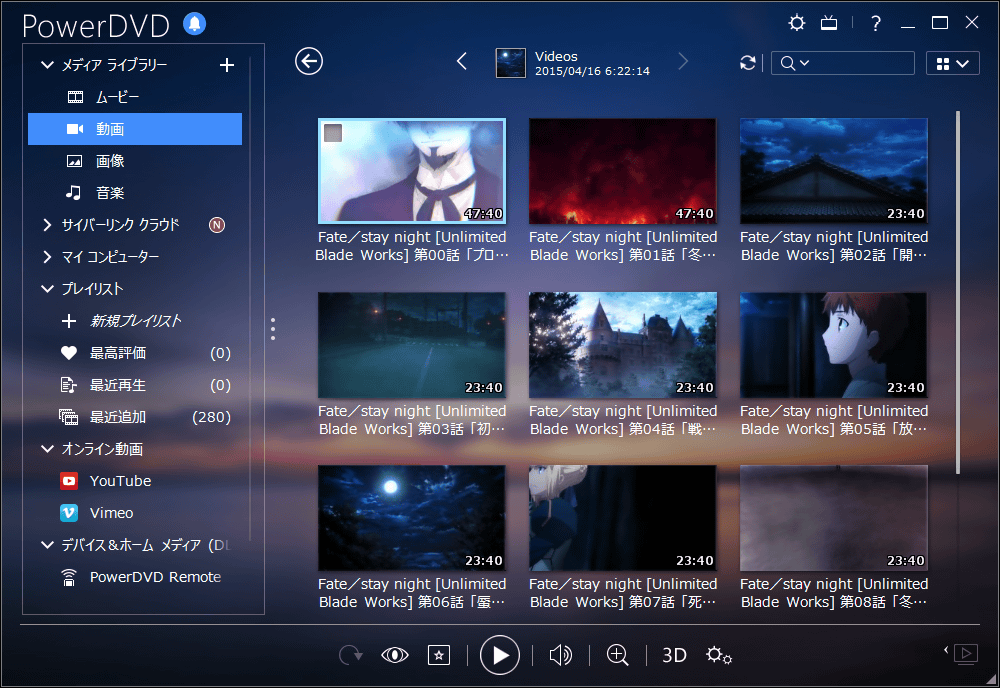
Task: Select episode 第08話 thumbnail
Action: point(834,518)
